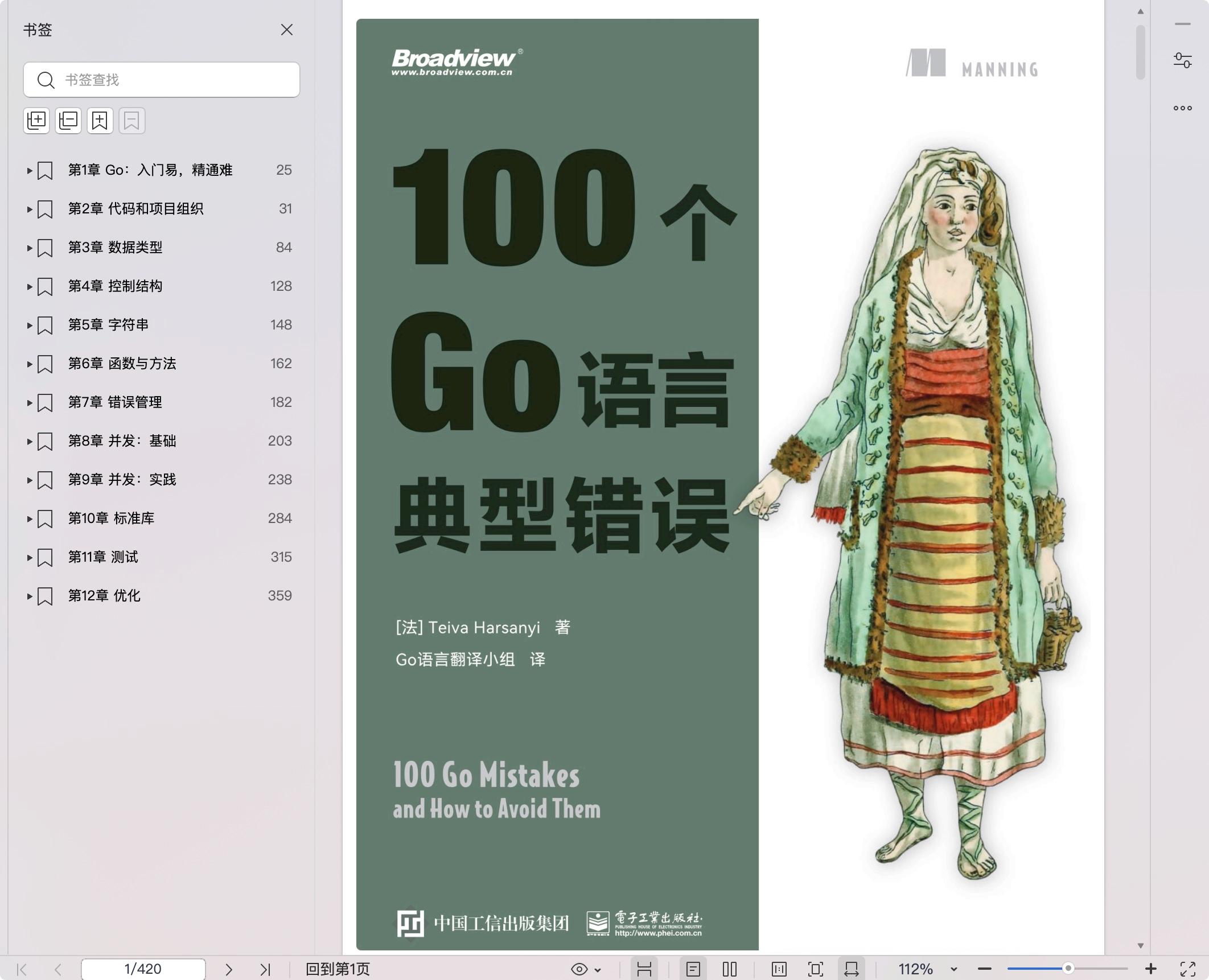Click the page number field 1/420
1209x980 pixels.
(143, 969)
